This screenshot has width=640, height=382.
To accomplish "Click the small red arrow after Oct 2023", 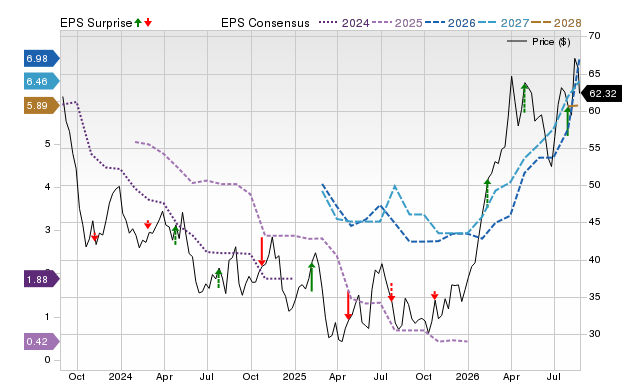I will [x=95, y=237].
